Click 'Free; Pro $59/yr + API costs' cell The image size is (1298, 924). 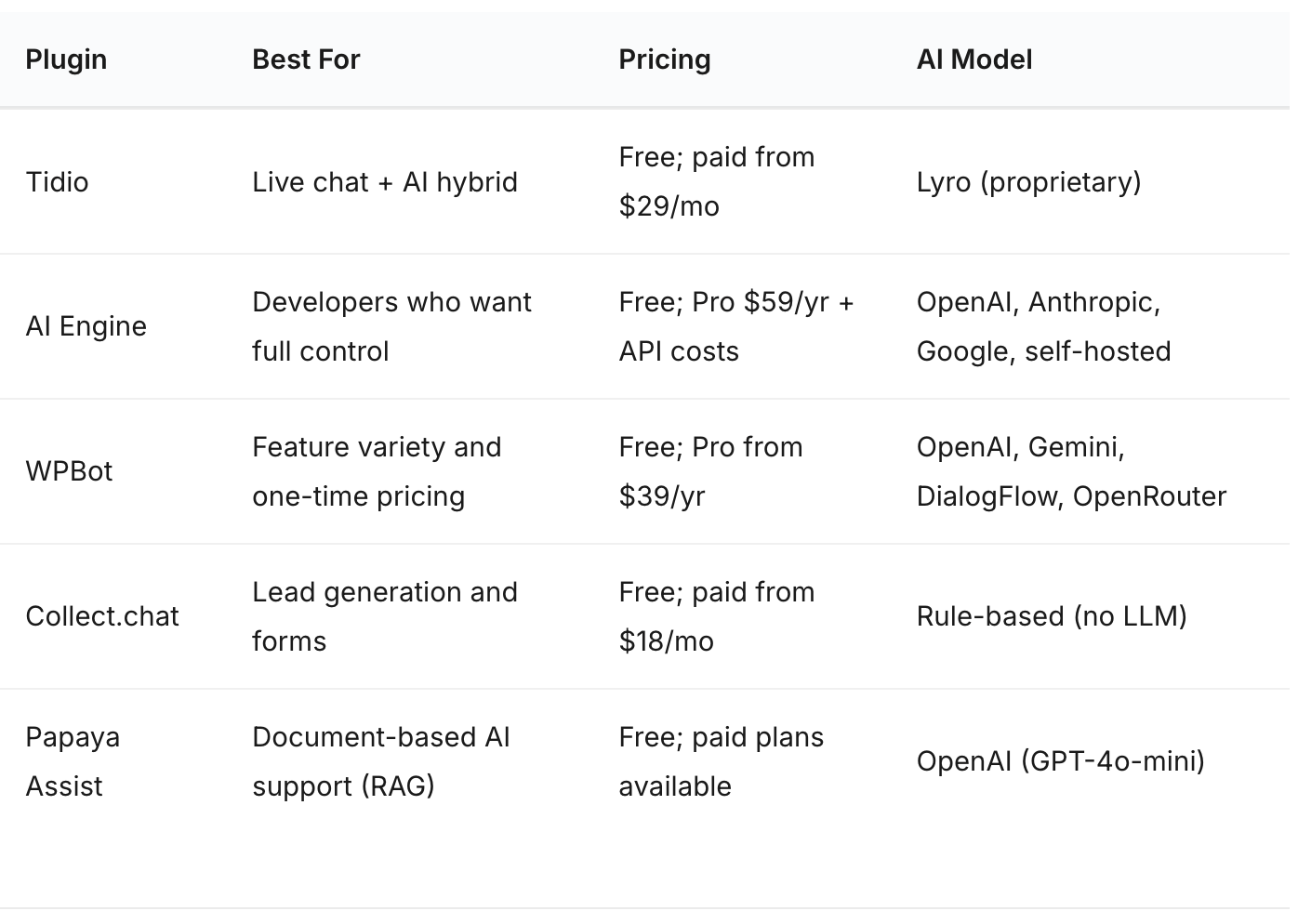point(736,326)
